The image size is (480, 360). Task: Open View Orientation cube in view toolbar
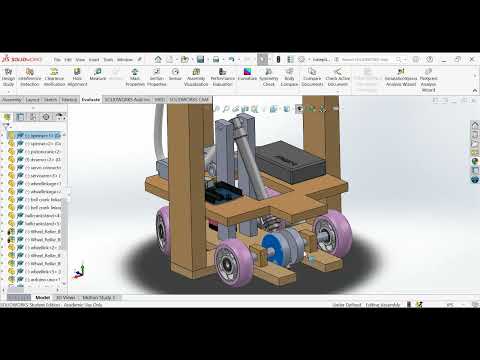click(x=274, y=109)
